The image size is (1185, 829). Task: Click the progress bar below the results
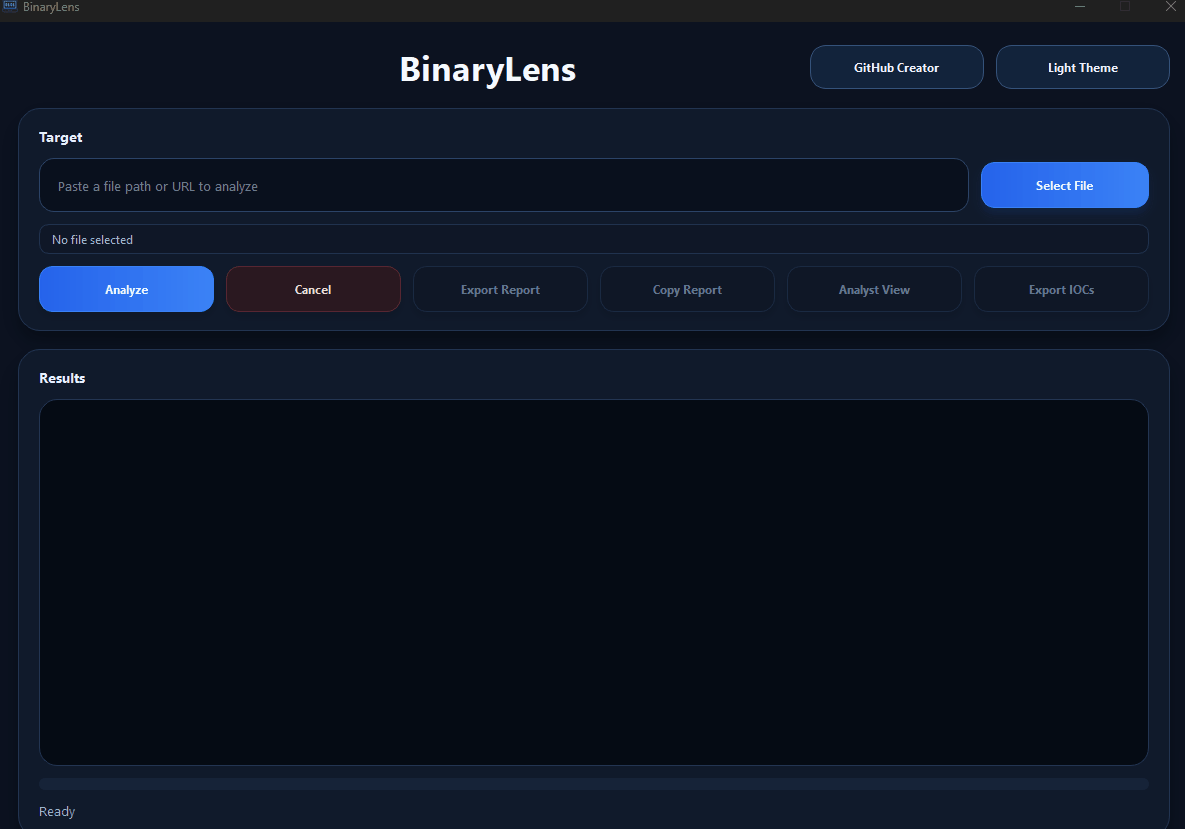pyautogui.click(x=593, y=783)
